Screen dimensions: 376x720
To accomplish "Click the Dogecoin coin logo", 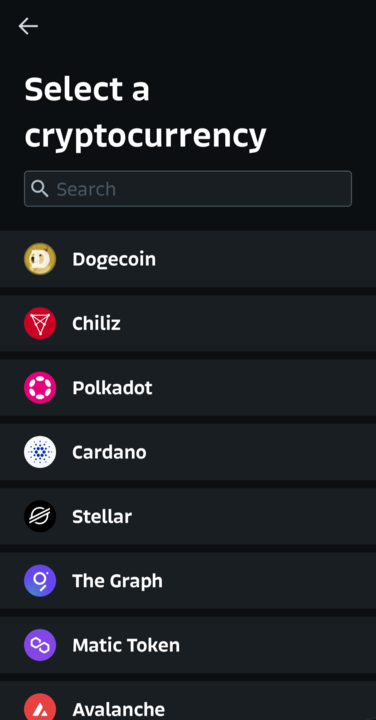I will click(x=40, y=259).
